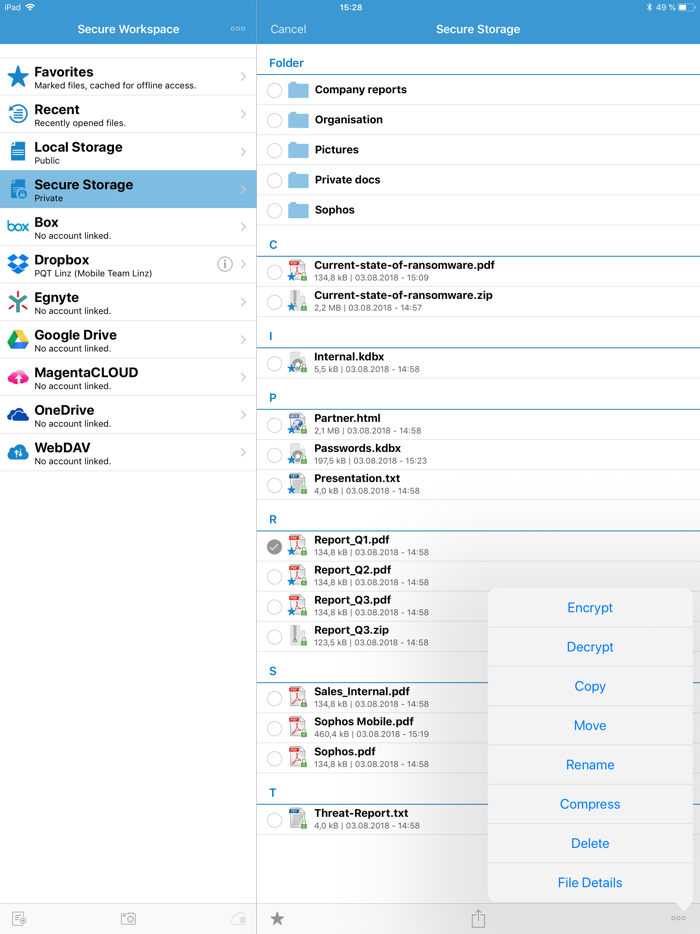Tap the OneDrive cloud icon
700x934 pixels.
click(x=18, y=415)
